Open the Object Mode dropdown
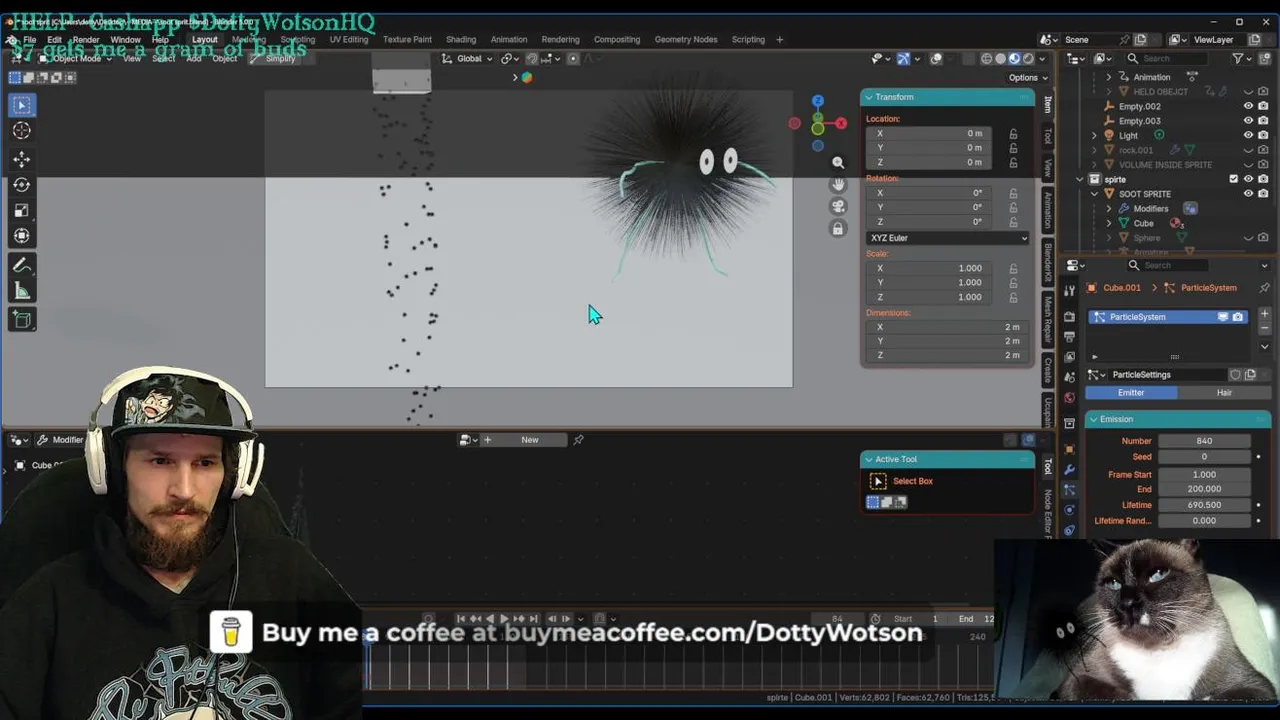This screenshot has height=720, width=1280. coord(76,59)
